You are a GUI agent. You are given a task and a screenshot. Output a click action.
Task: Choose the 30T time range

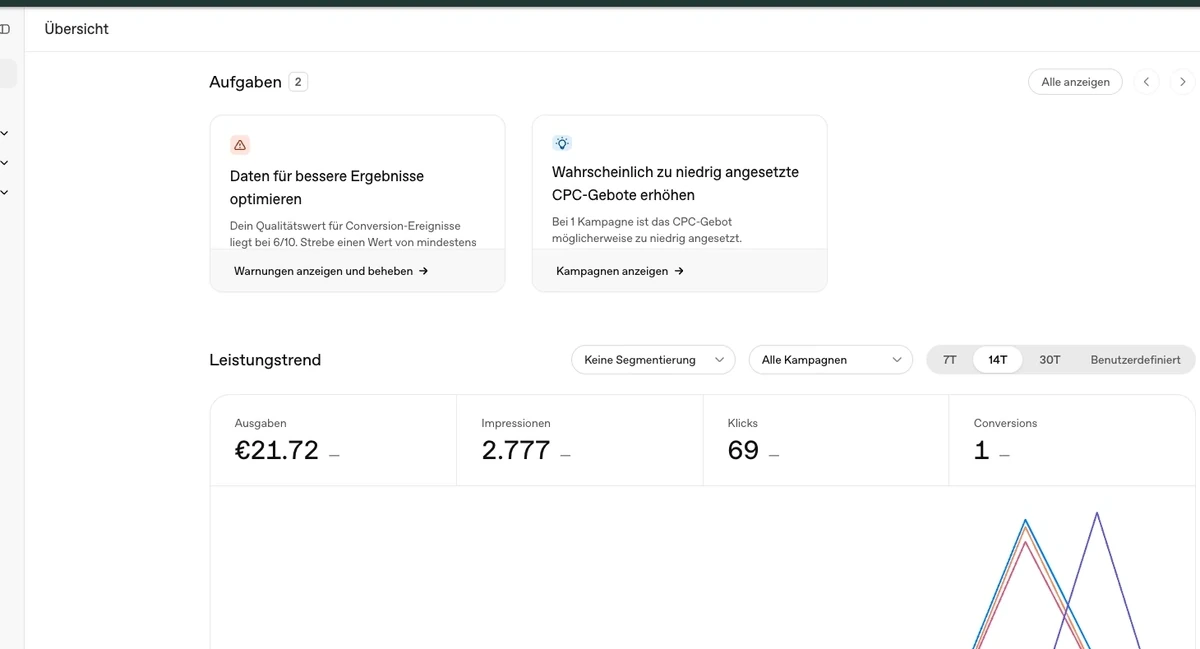pos(1050,360)
